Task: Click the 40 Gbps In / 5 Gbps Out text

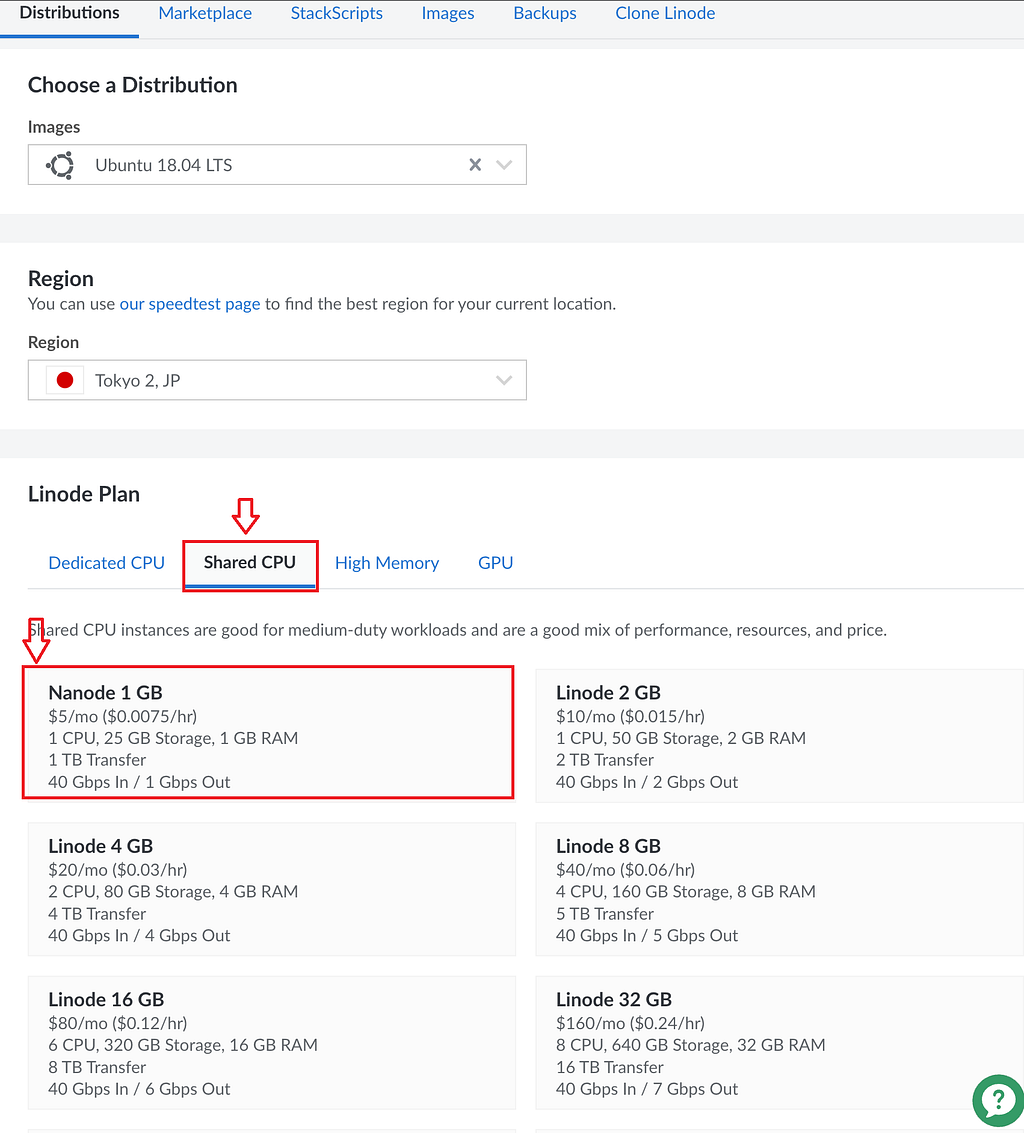Action: tap(647, 936)
